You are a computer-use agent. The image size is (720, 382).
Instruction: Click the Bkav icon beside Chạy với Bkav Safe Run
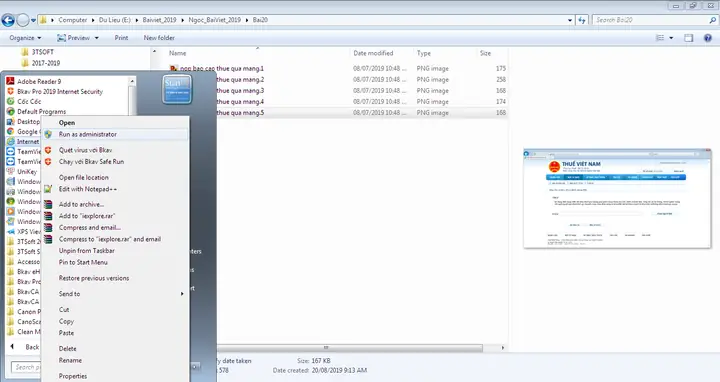click(x=48, y=162)
